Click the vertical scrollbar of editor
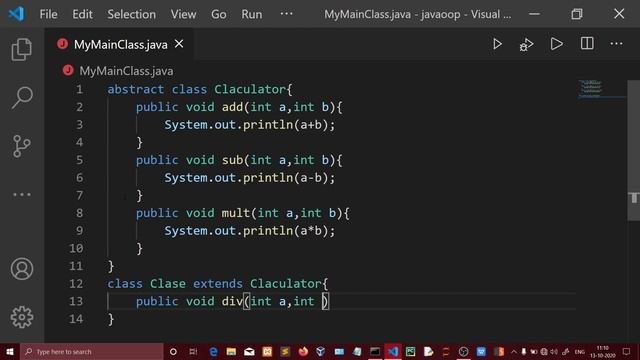The image size is (640, 360). (x=633, y=150)
